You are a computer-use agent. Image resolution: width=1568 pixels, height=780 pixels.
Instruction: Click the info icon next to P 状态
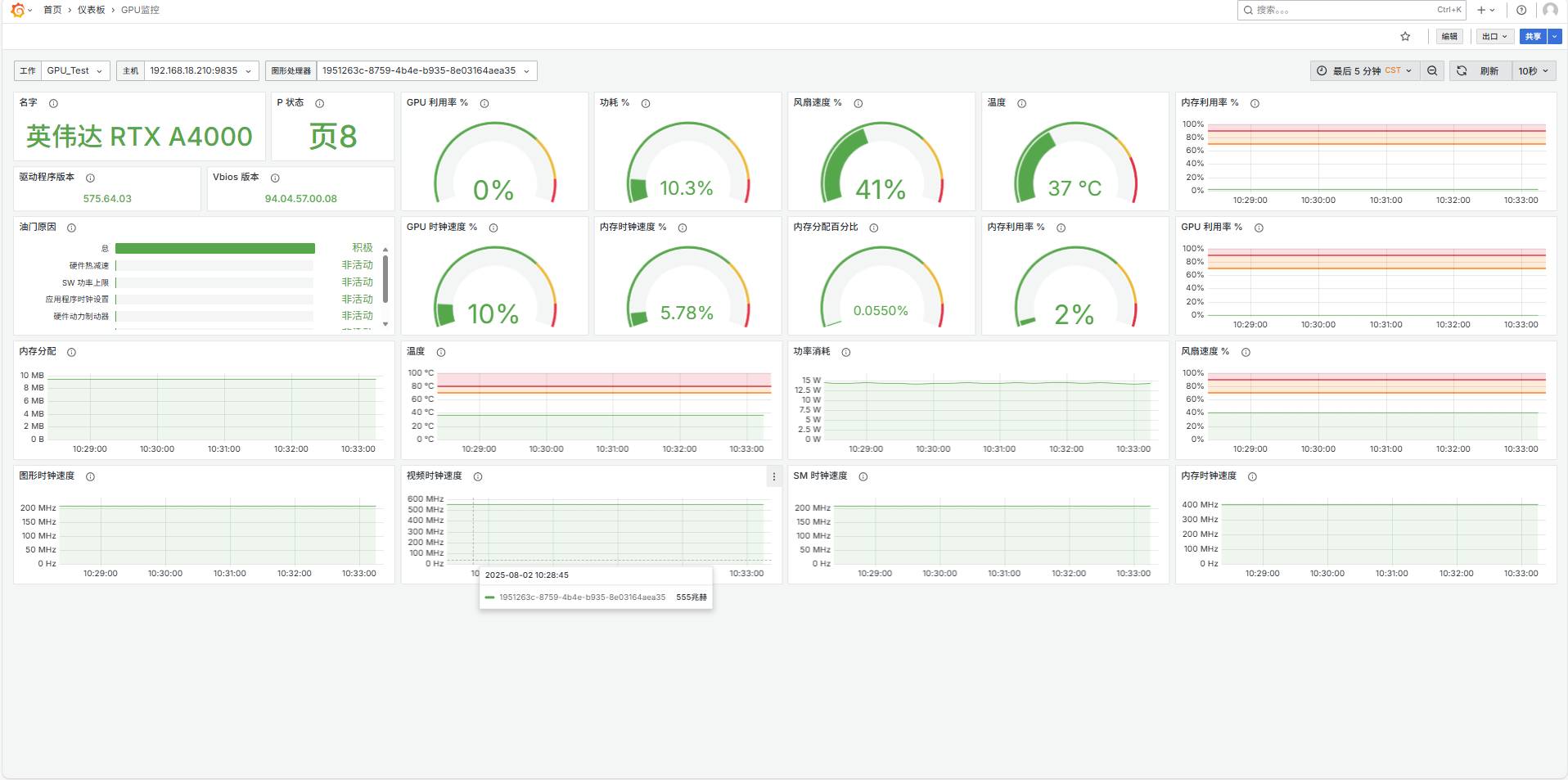tap(319, 103)
